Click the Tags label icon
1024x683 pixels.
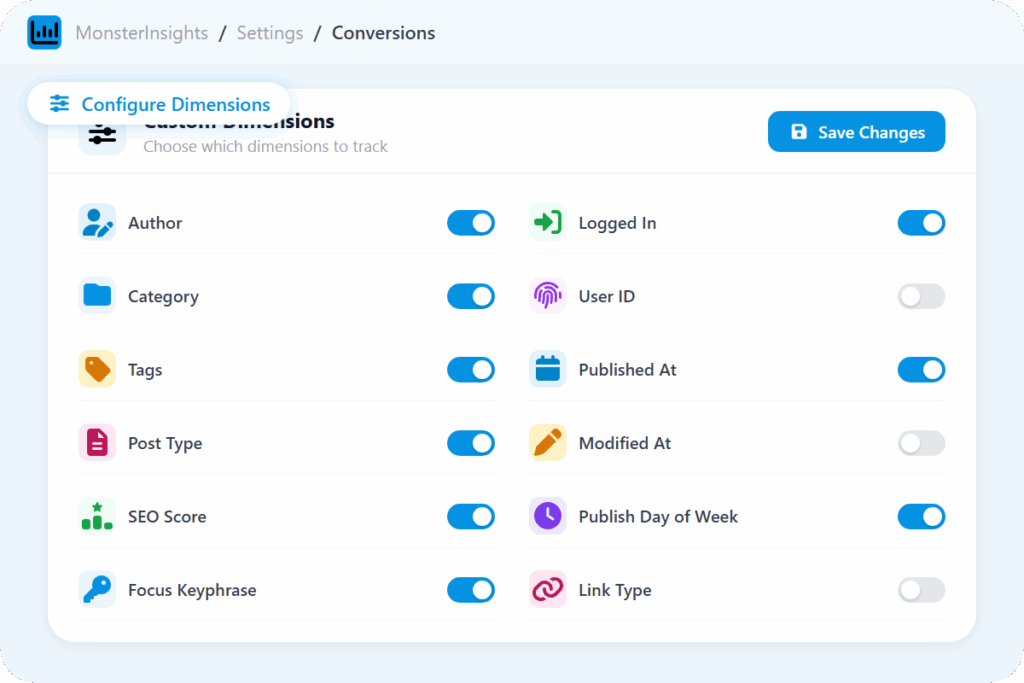pyautogui.click(x=97, y=370)
